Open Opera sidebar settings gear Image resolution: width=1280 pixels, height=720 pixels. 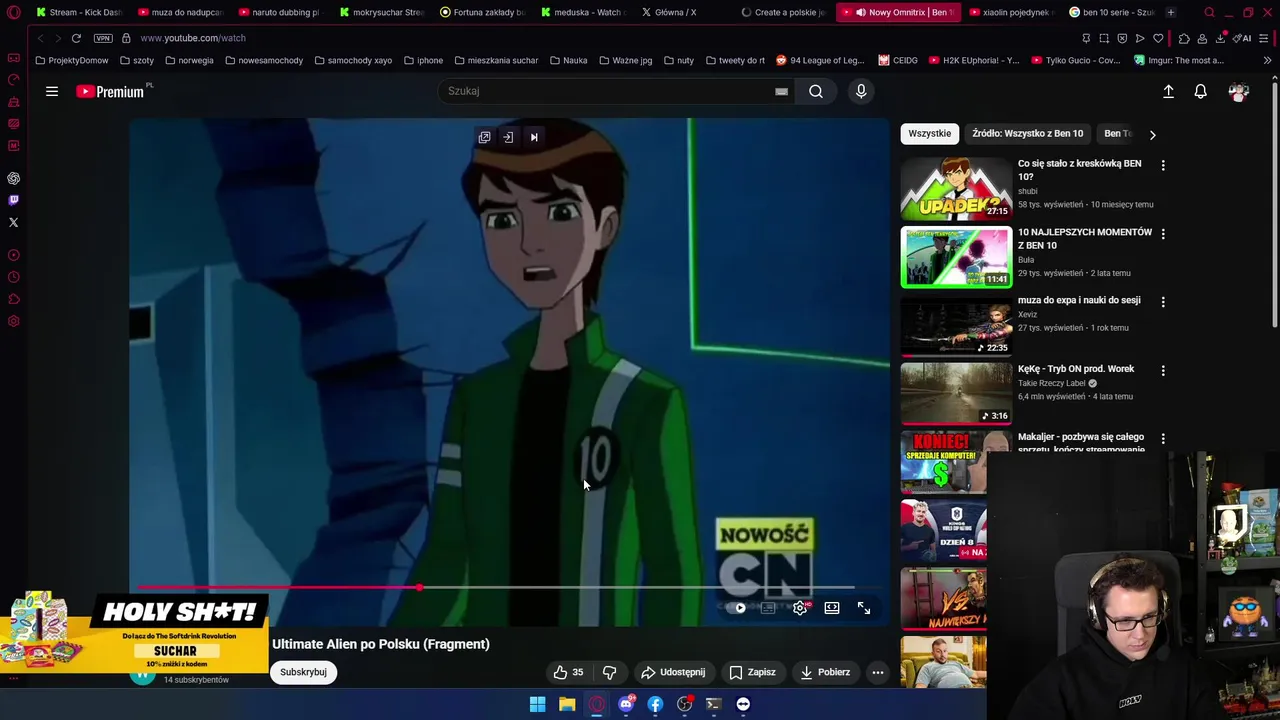pyautogui.click(x=14, y=321)
